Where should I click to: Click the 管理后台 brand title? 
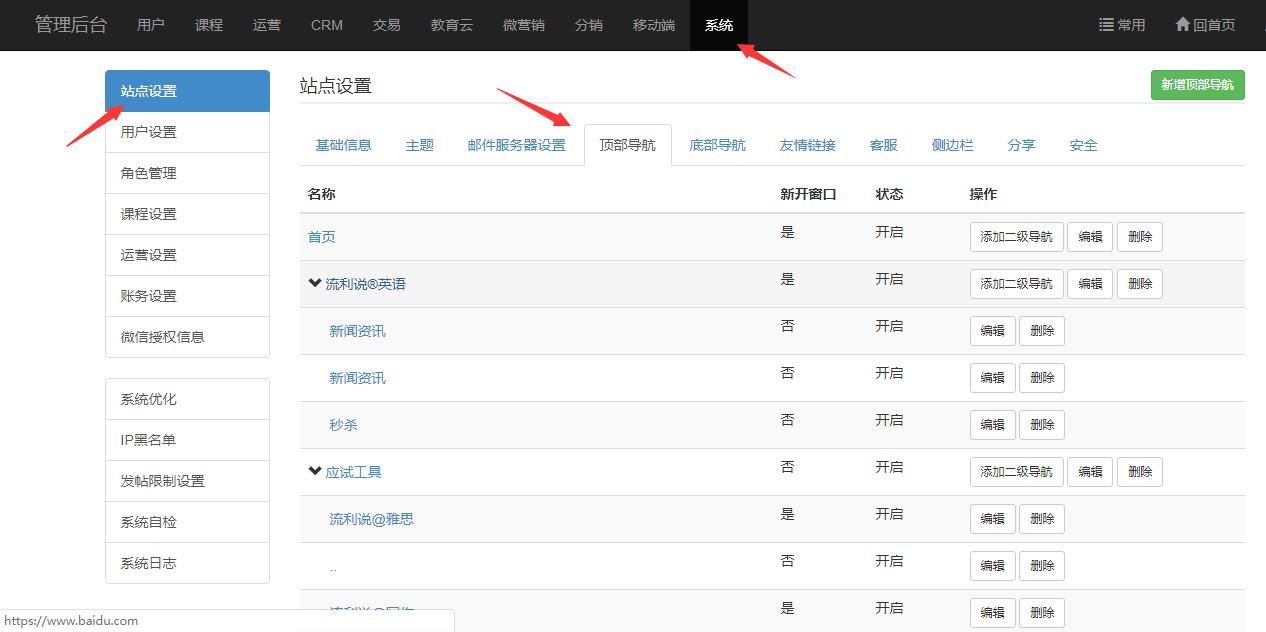click(70, 25)
